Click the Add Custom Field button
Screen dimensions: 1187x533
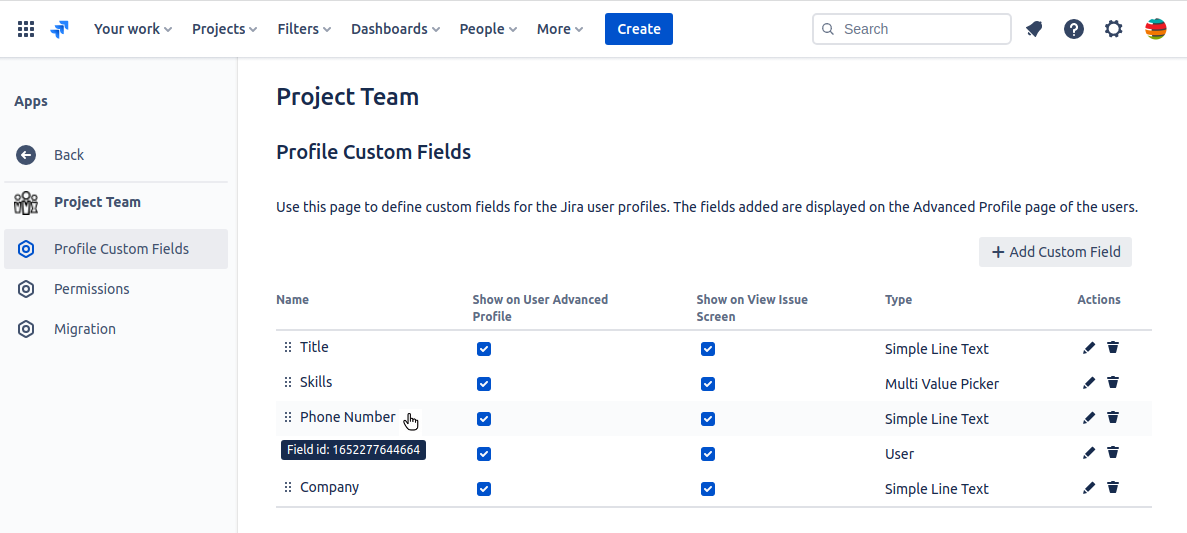point(1055,252)
